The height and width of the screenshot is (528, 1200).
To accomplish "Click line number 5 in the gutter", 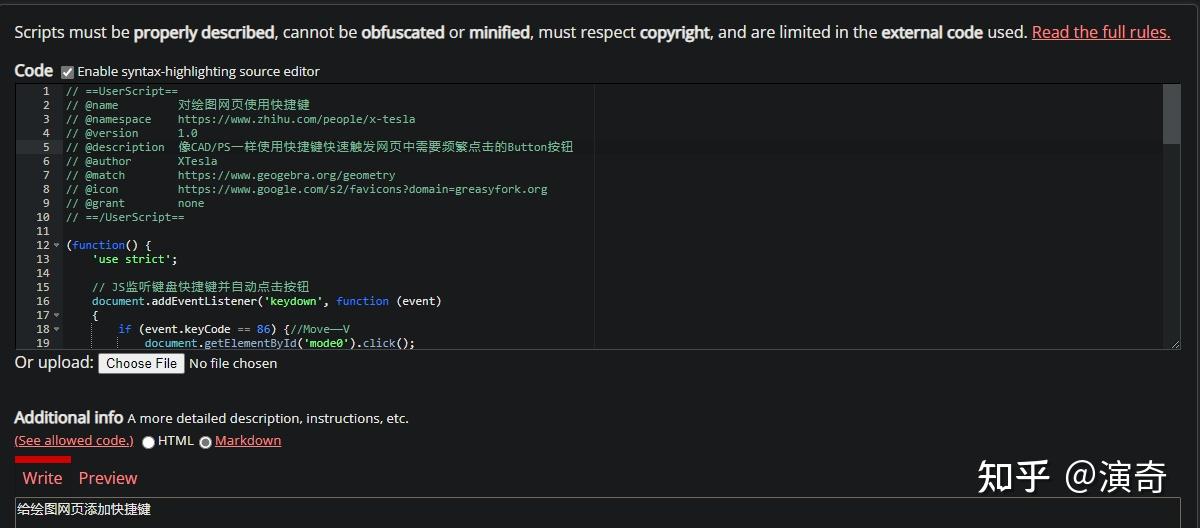I will 46,147.
